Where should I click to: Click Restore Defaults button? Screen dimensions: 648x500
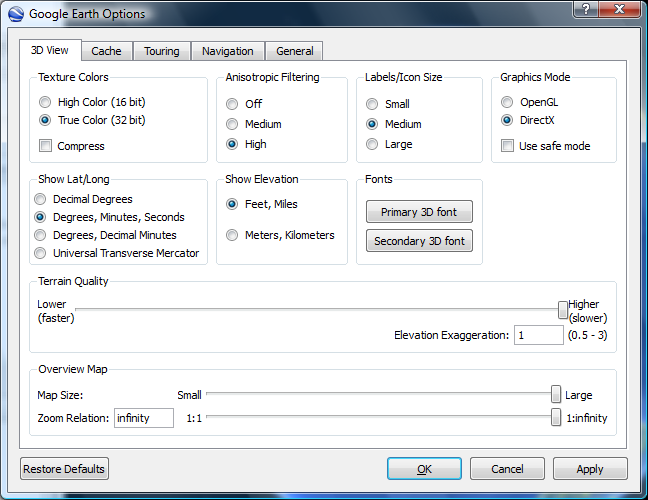64,469
